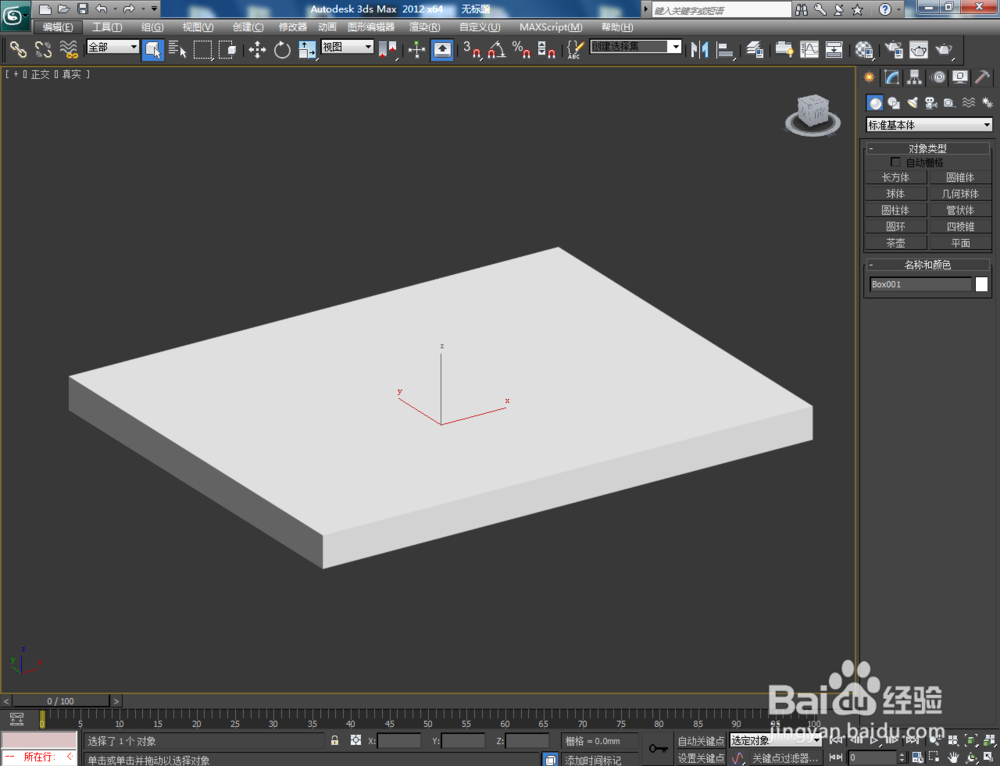Open the Layer Manager icon

(x=755, y=50)
